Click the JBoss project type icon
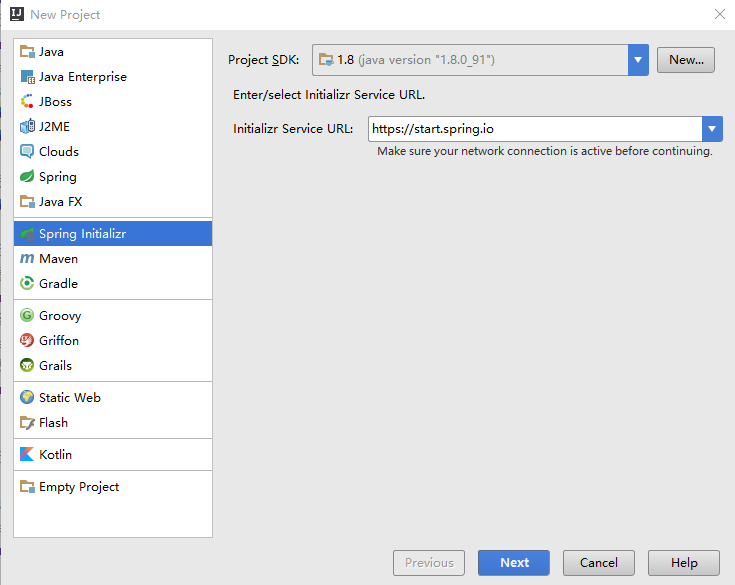735x585 pixels. click(27, 102)
